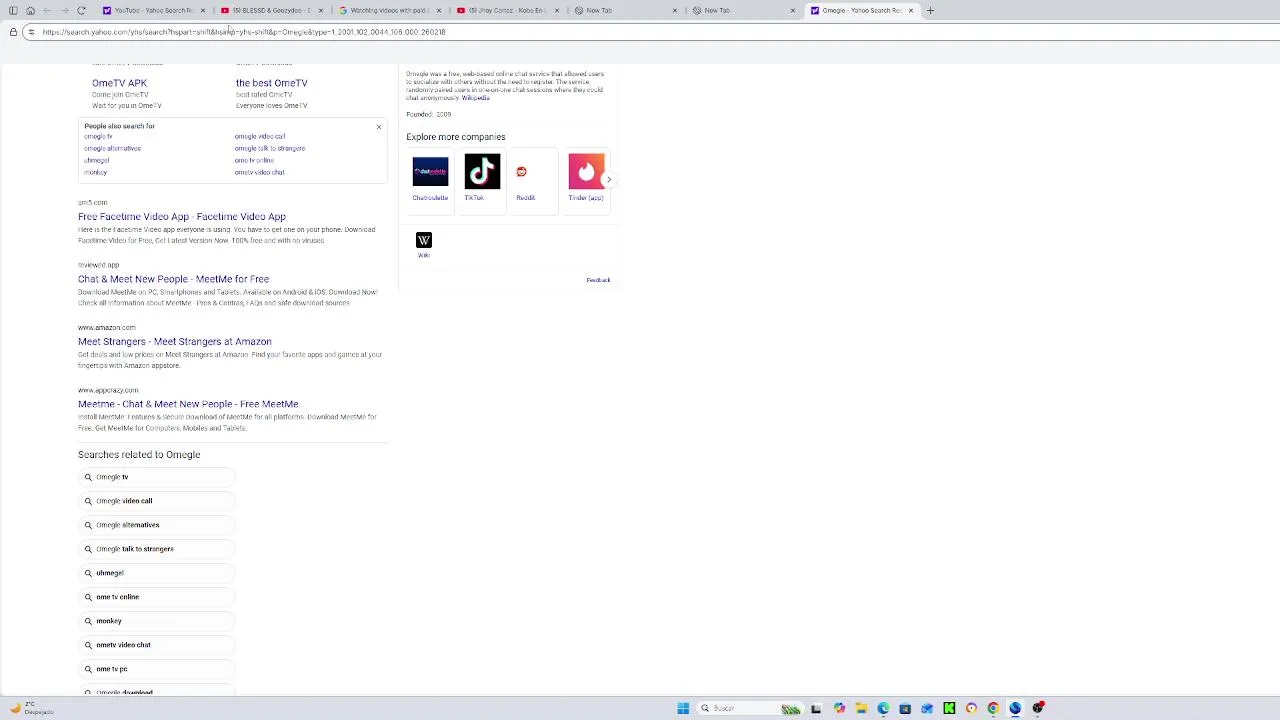This screenshot has width=1280, height=720.
Task: Open the Windows Start menu
Action: [x=683, y=708]
